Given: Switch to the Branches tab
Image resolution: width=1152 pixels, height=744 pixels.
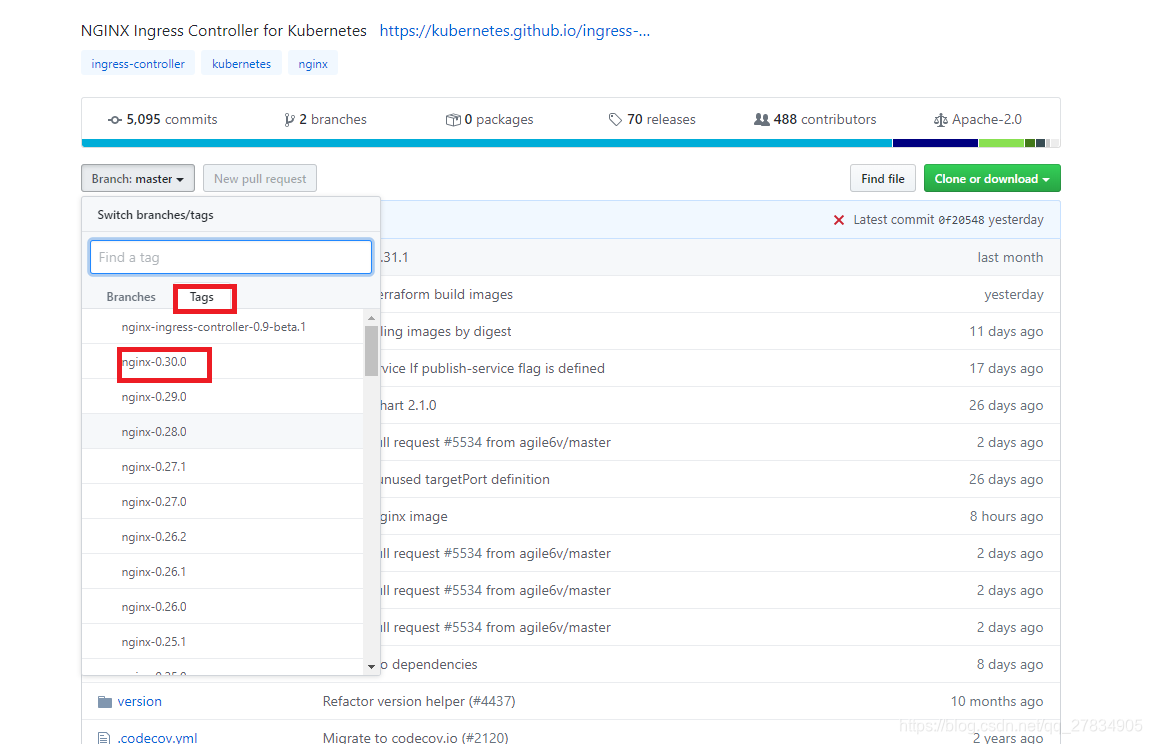Looking at the screenshot, I should pyautogui.click(x=131, y=297).
